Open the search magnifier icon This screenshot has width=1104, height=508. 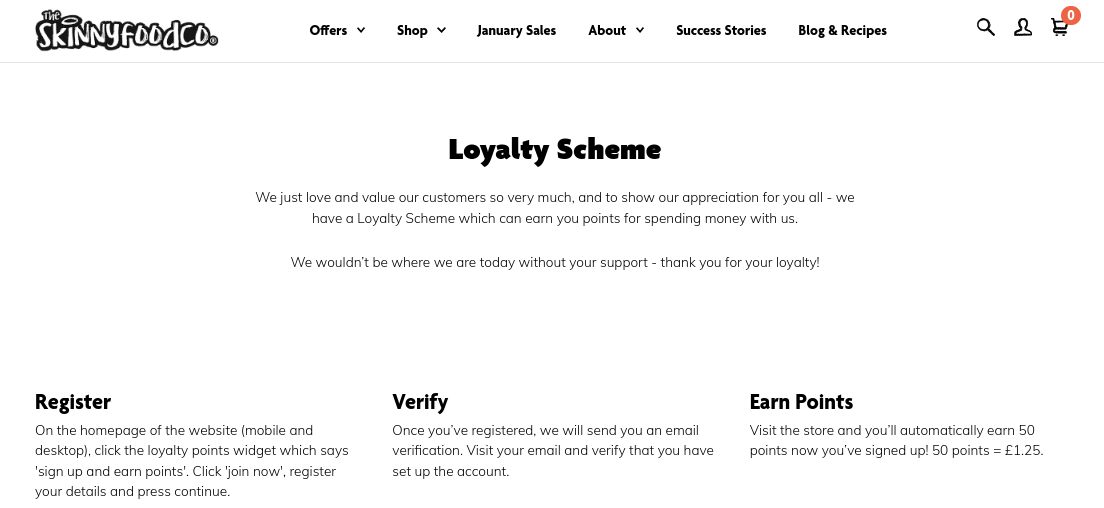pos(986,28)
